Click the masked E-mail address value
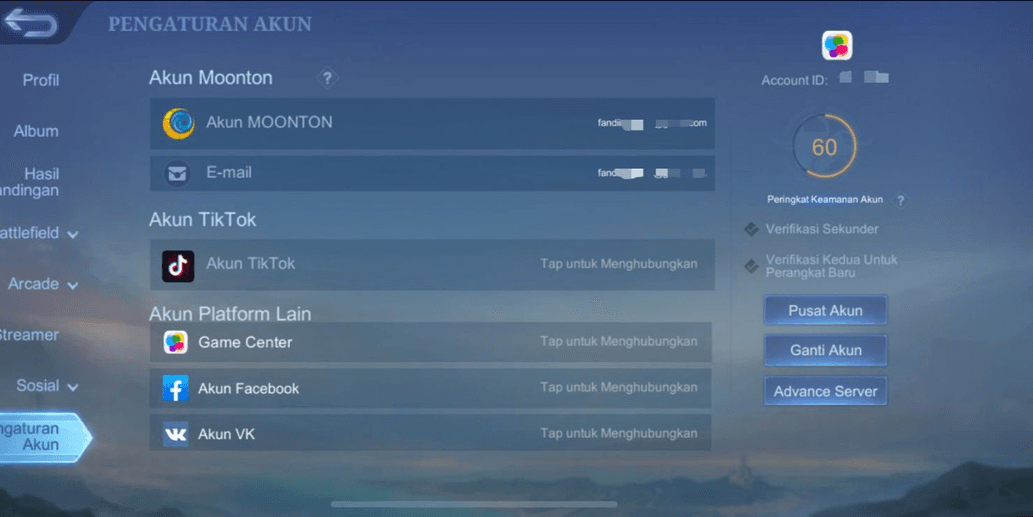1033x517 pixels. pyautogui.click(x=652, y=173)
